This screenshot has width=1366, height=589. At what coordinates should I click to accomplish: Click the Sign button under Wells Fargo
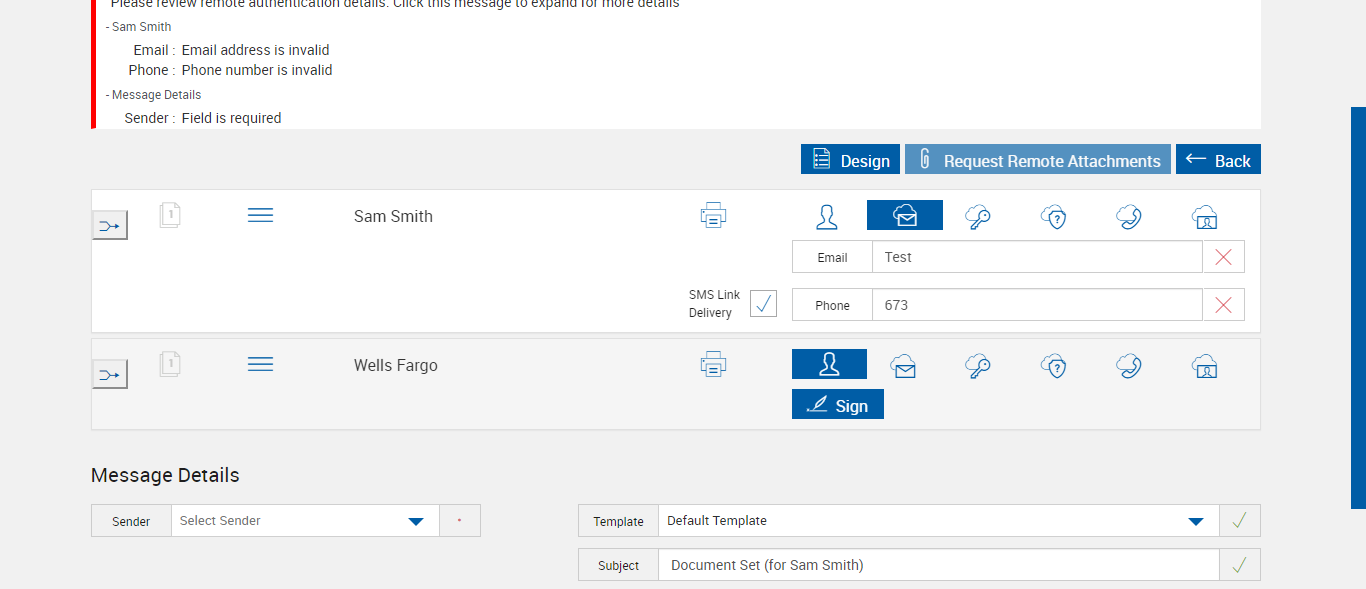pos(838,405)
